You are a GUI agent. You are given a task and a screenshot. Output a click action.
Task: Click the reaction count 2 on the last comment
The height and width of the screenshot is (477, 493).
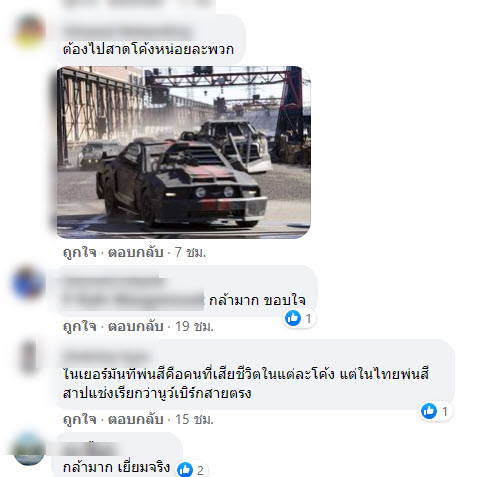click(200, 470)
